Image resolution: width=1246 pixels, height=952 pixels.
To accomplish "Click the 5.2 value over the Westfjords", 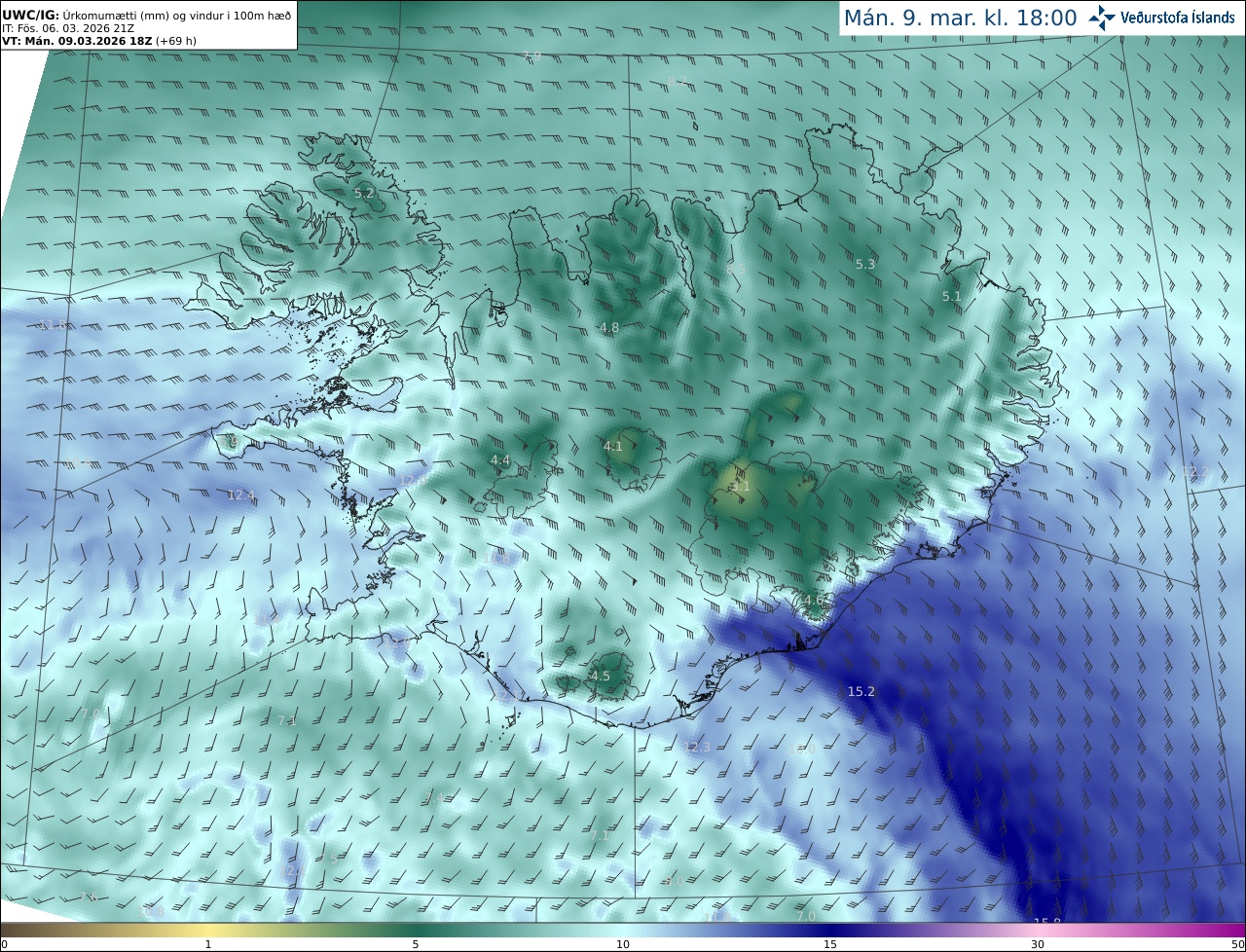I will (x=364, y=194).
